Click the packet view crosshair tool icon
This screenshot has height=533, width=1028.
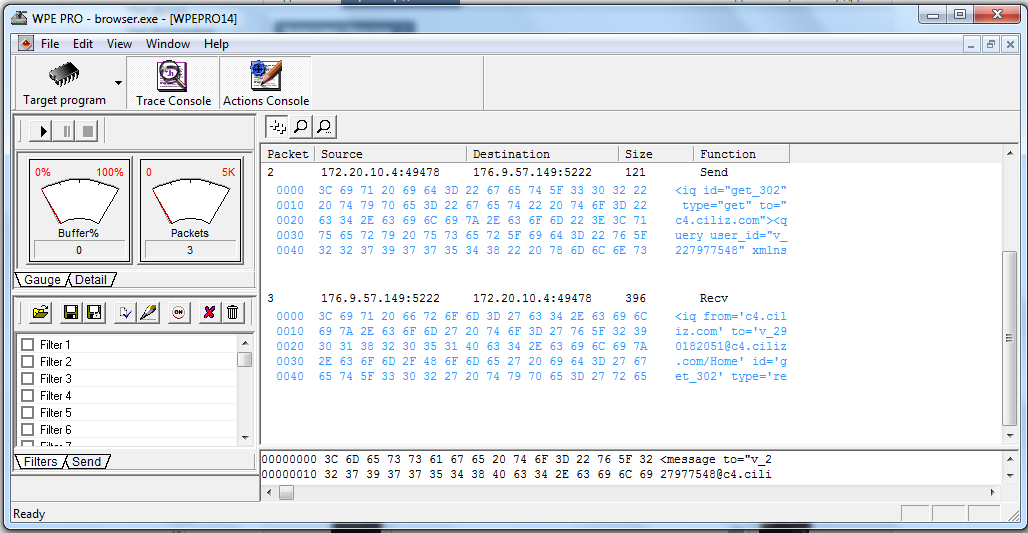coord(277,127)
